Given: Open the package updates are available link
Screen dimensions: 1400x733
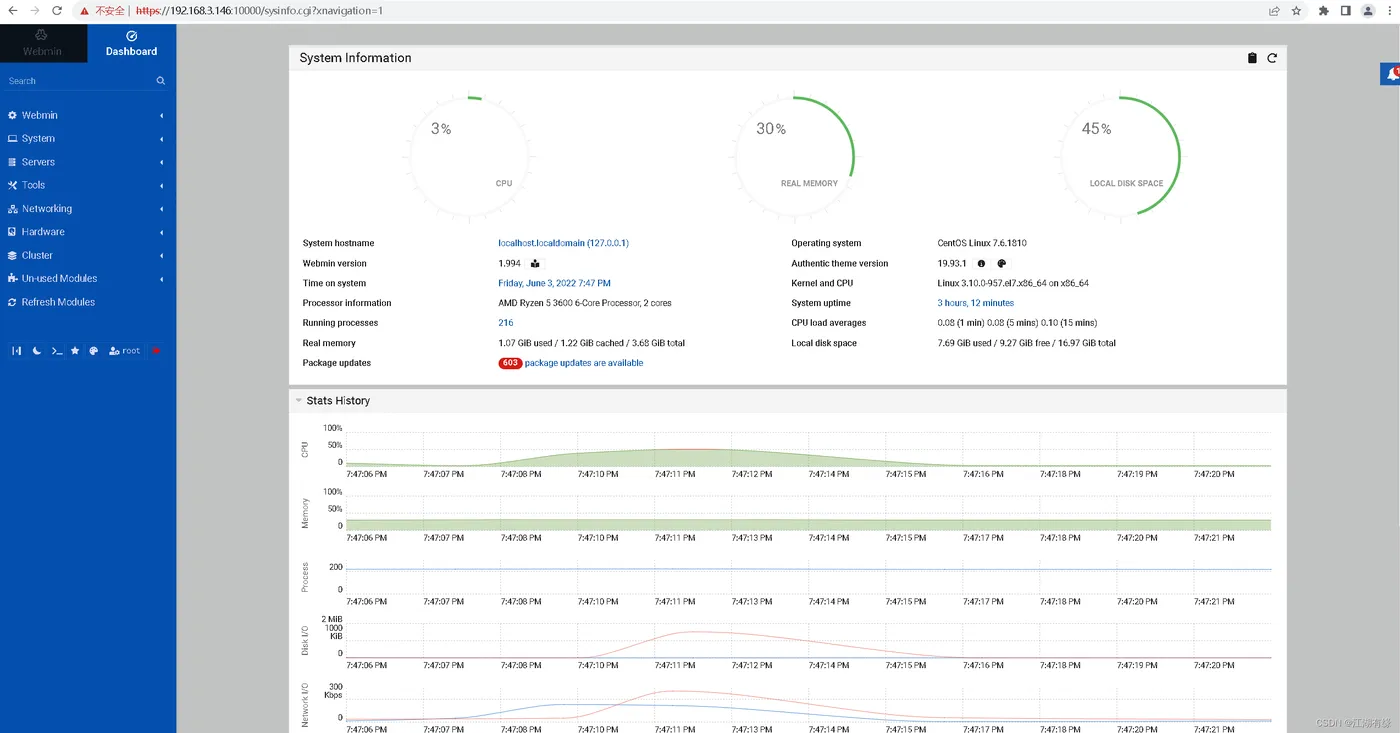Looking at the screenshot, I should coord(584,363).
